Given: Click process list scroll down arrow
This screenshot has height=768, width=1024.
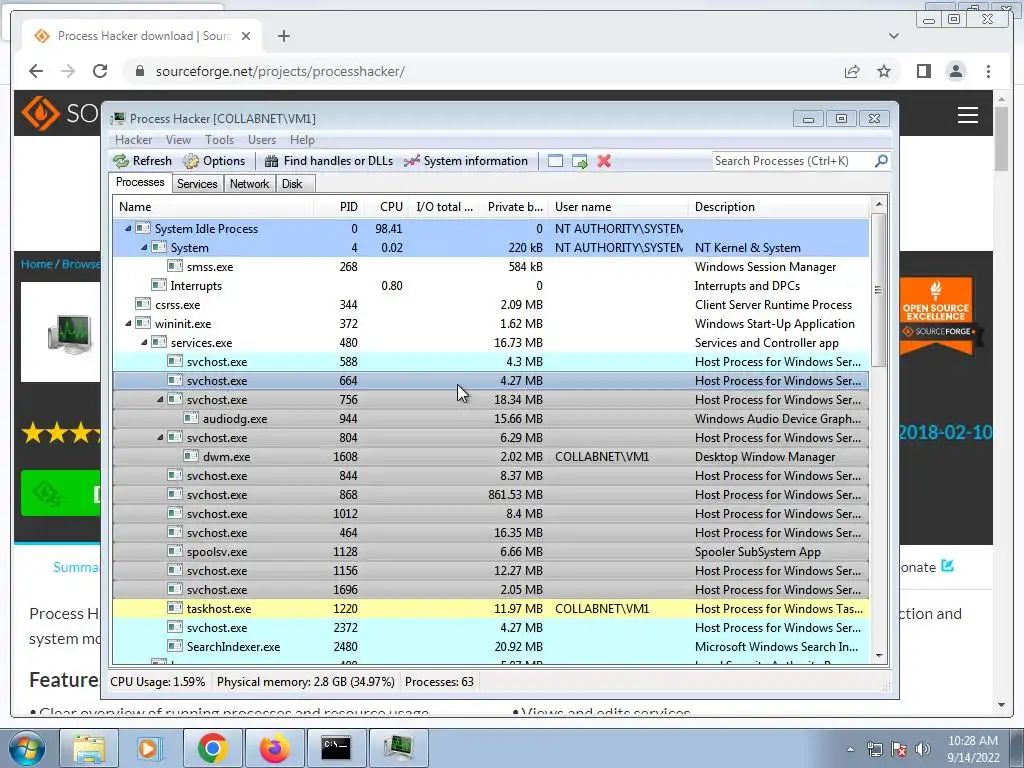Looking at the screenshot, I should pyautogui.click(x=878, y=656).
